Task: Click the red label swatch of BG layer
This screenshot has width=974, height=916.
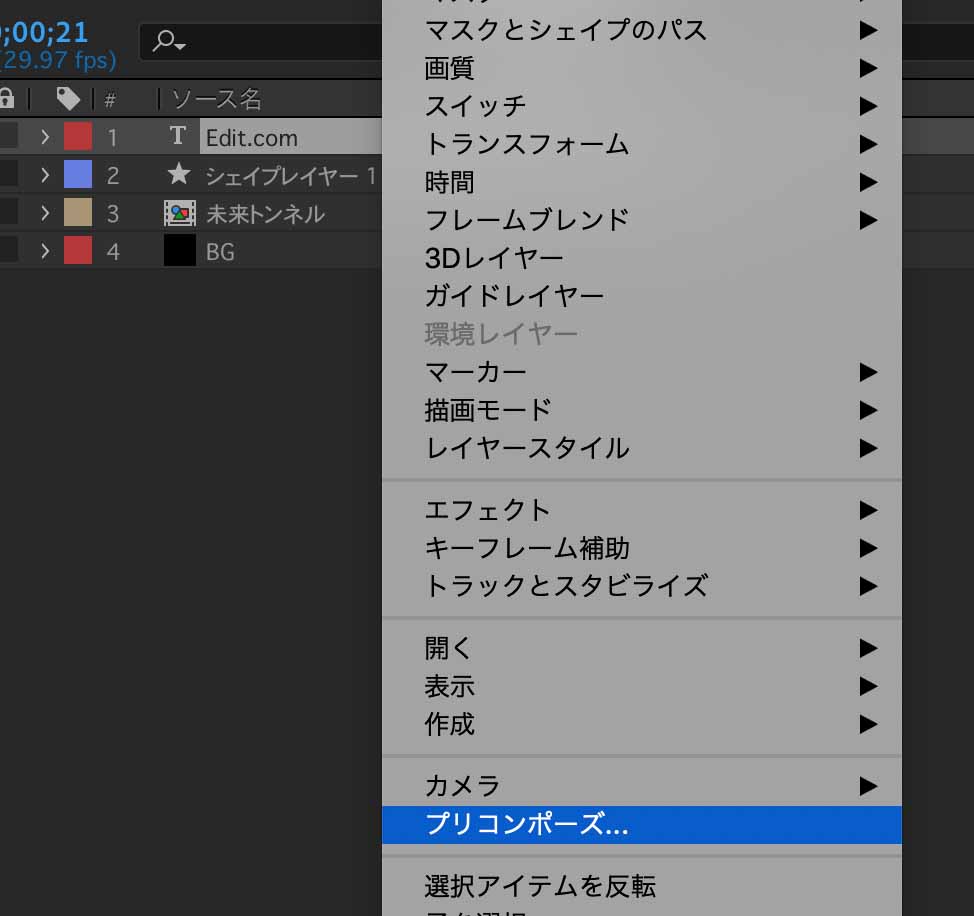Action: pyautogui.click(x=78, y=250)
